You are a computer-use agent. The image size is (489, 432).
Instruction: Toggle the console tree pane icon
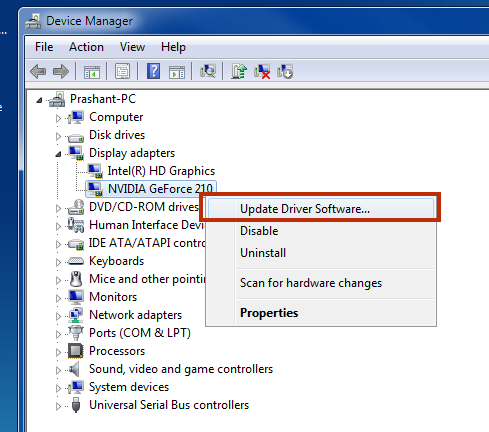click(x=92, y=72)
